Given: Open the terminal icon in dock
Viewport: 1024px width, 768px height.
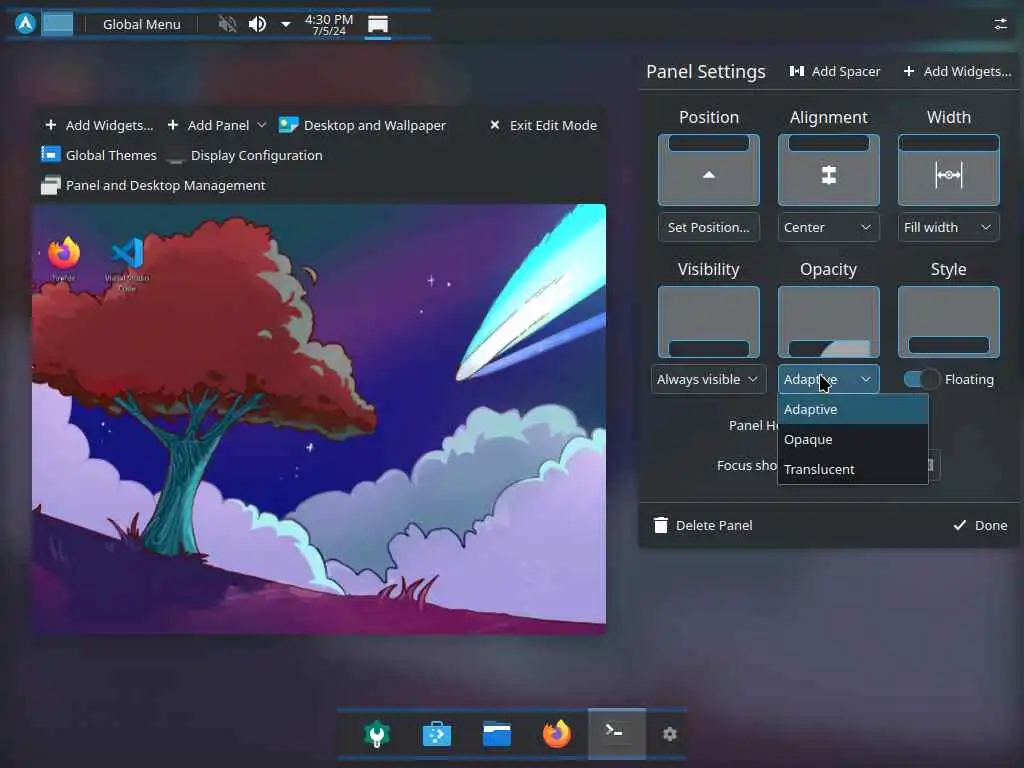Looking at the screenshot, I should pos(617,733).
